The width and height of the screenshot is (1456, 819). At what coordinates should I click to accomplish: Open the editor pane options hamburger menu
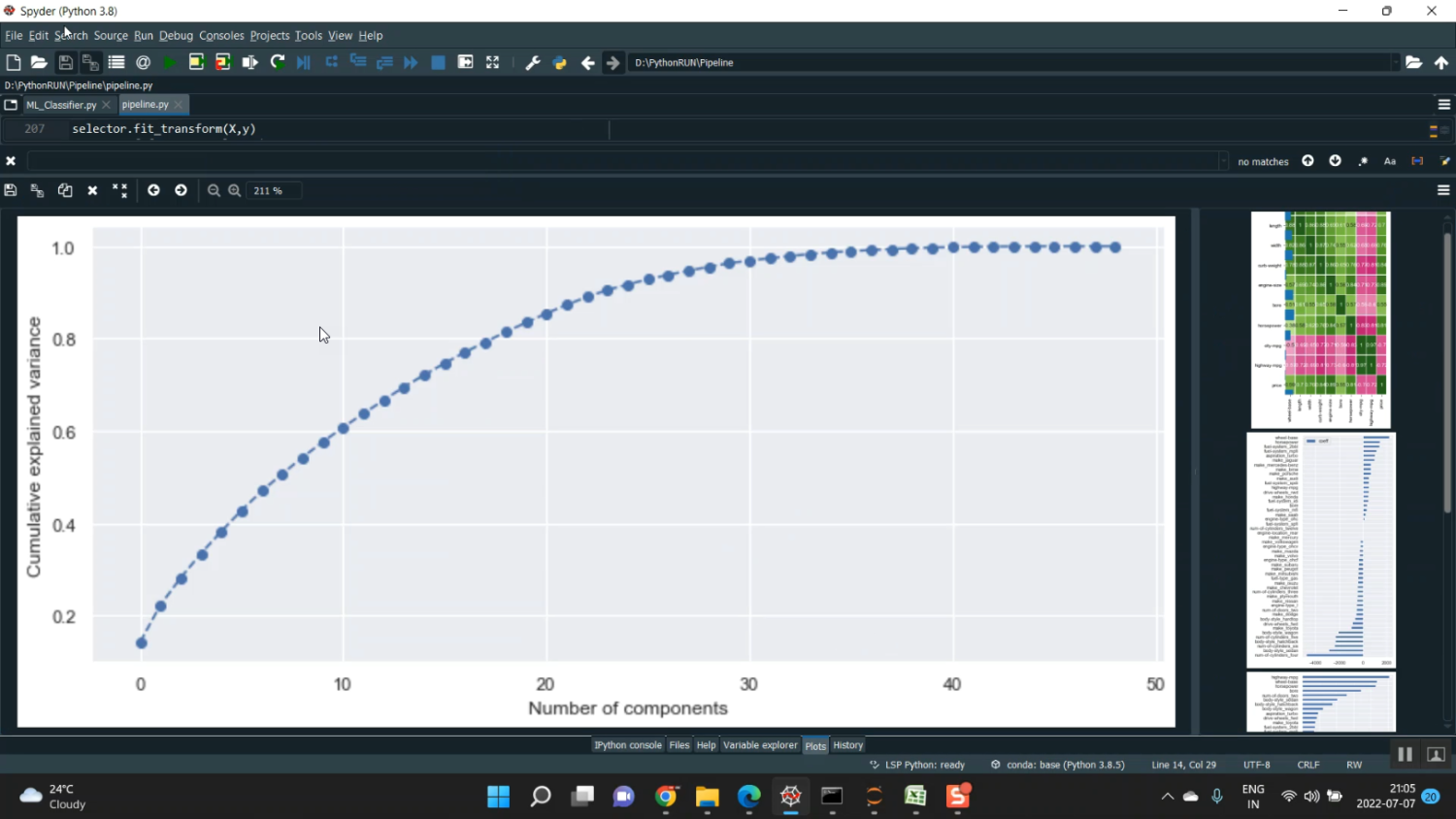tap(1444, 105)
